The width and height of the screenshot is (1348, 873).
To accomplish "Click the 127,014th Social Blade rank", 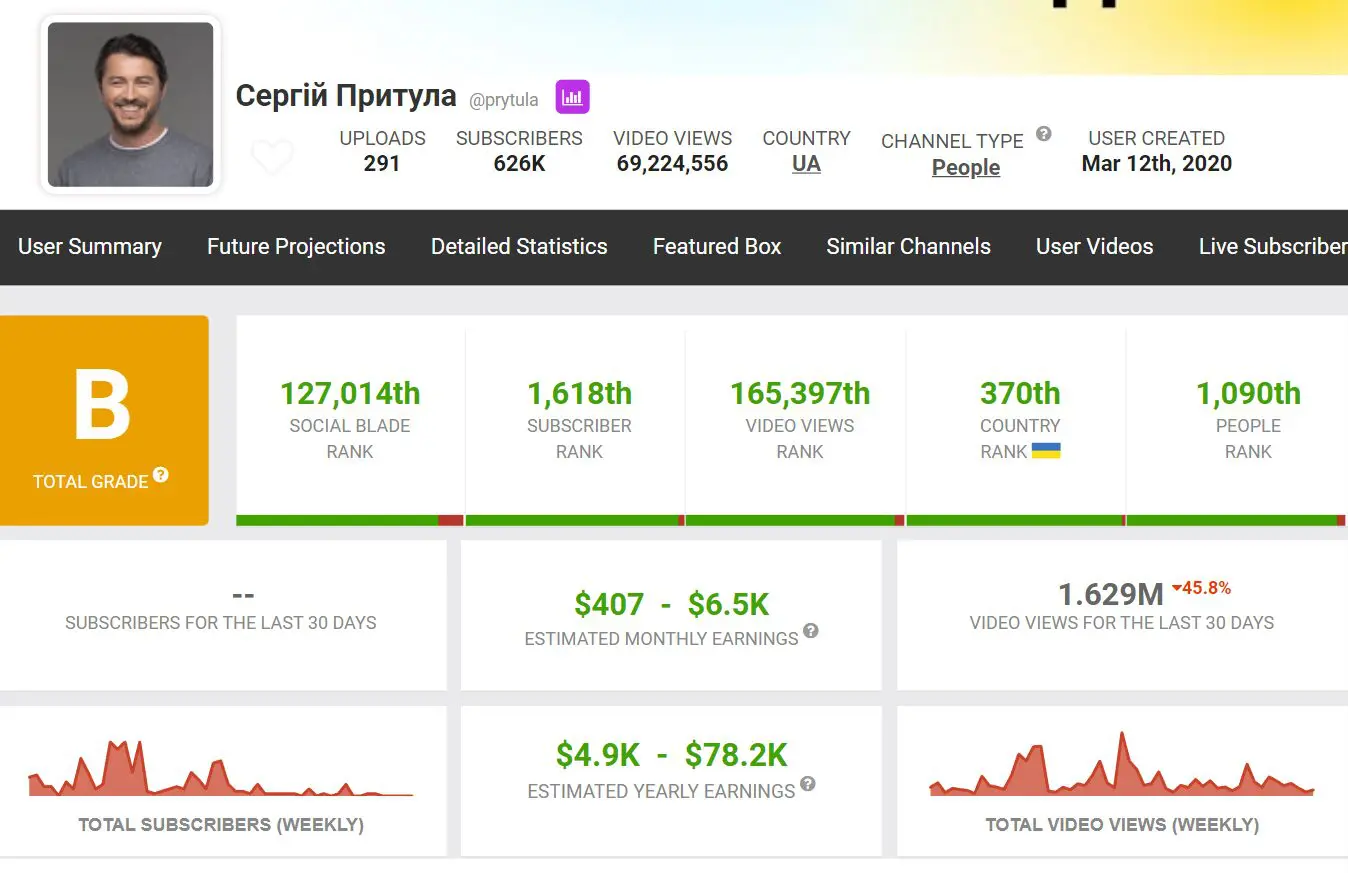I will pos(350,394).
